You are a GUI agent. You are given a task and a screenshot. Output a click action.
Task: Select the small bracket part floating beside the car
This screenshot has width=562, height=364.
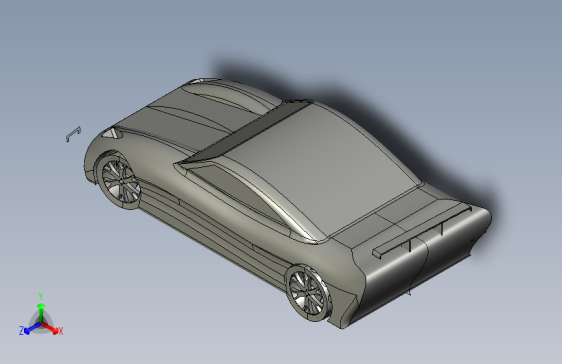click(73, 134)
